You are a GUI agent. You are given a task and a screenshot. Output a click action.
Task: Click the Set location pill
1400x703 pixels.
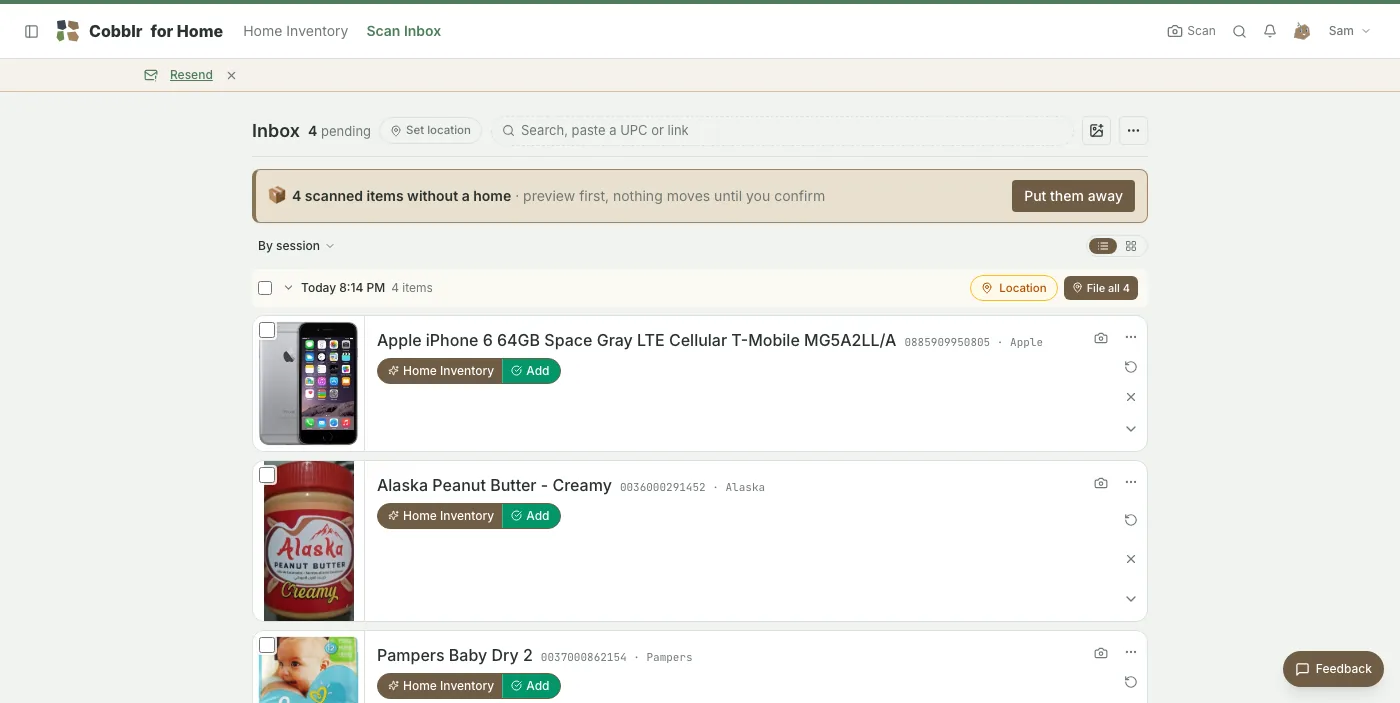(x=431, y=131)
